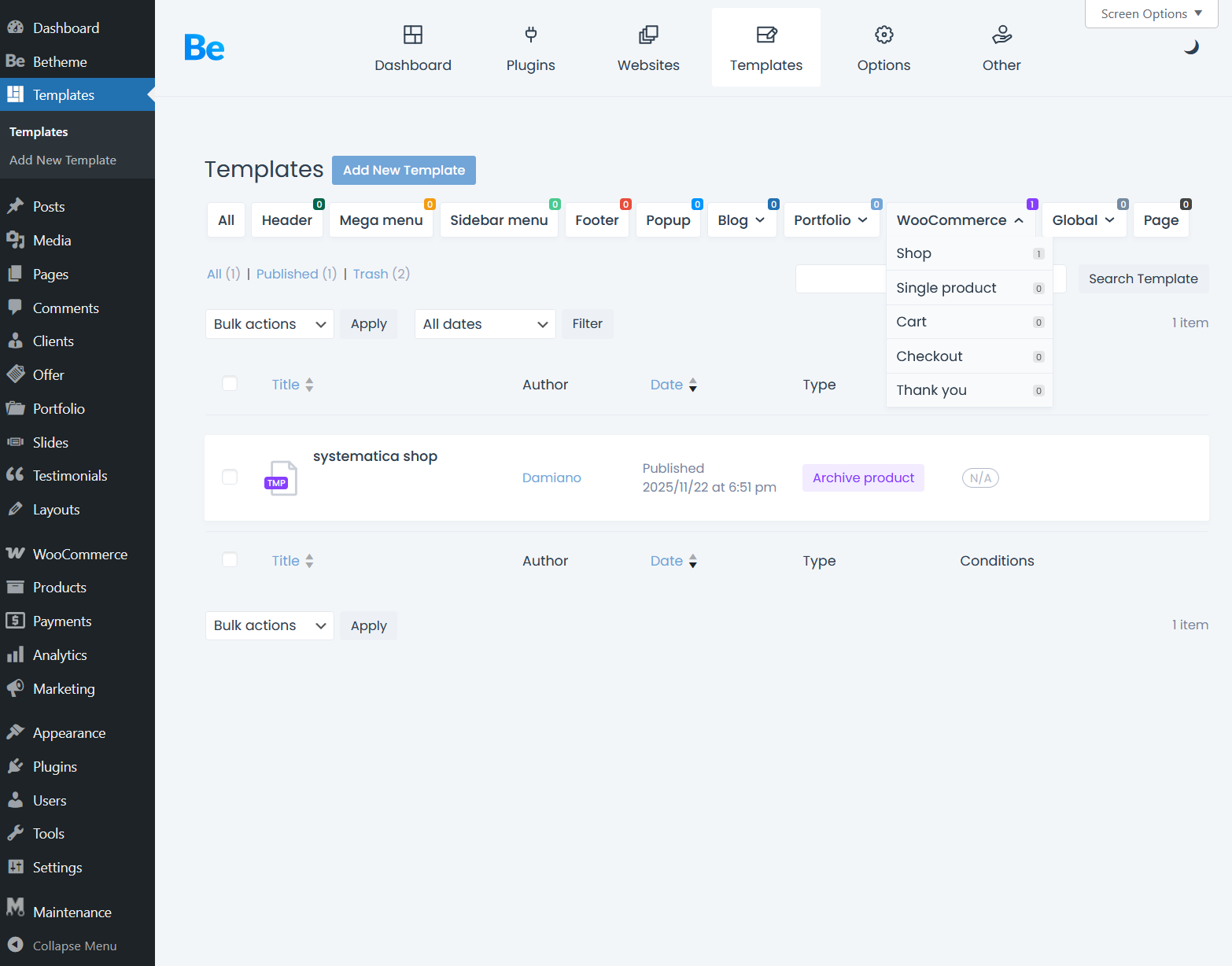
Task: Select Single product from WooCommerce dropdown
Action: [x=946, y=288]
